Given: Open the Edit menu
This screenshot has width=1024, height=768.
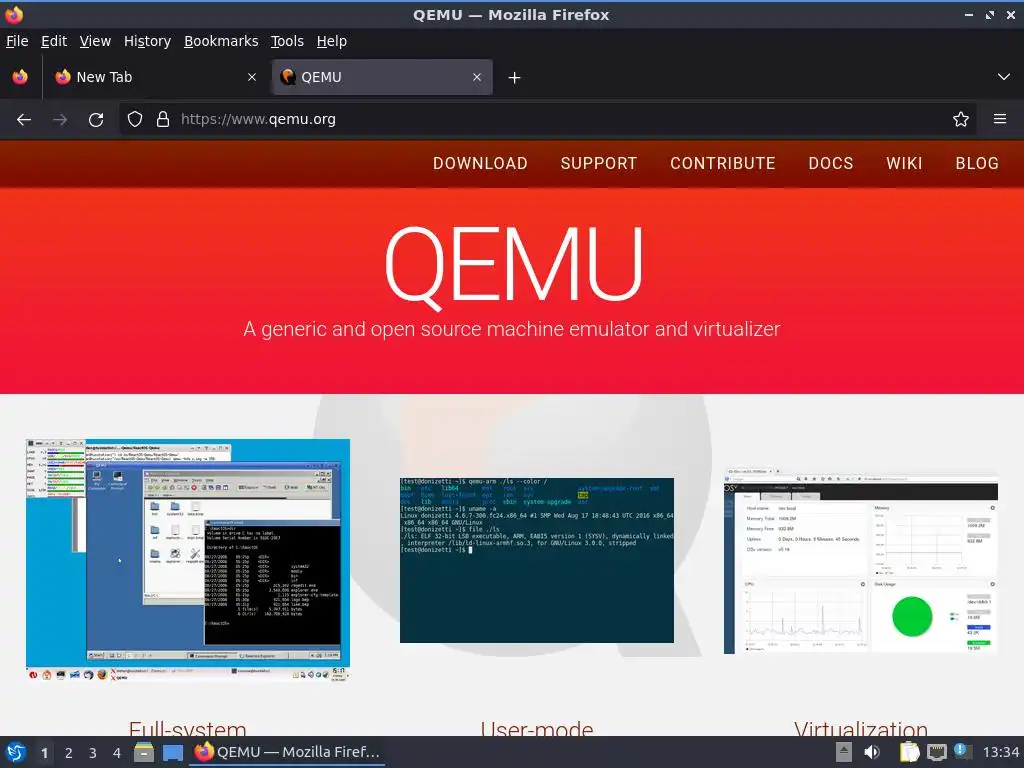Looking at the screenshot, I should pyautogui.click(x=54, y=41).
